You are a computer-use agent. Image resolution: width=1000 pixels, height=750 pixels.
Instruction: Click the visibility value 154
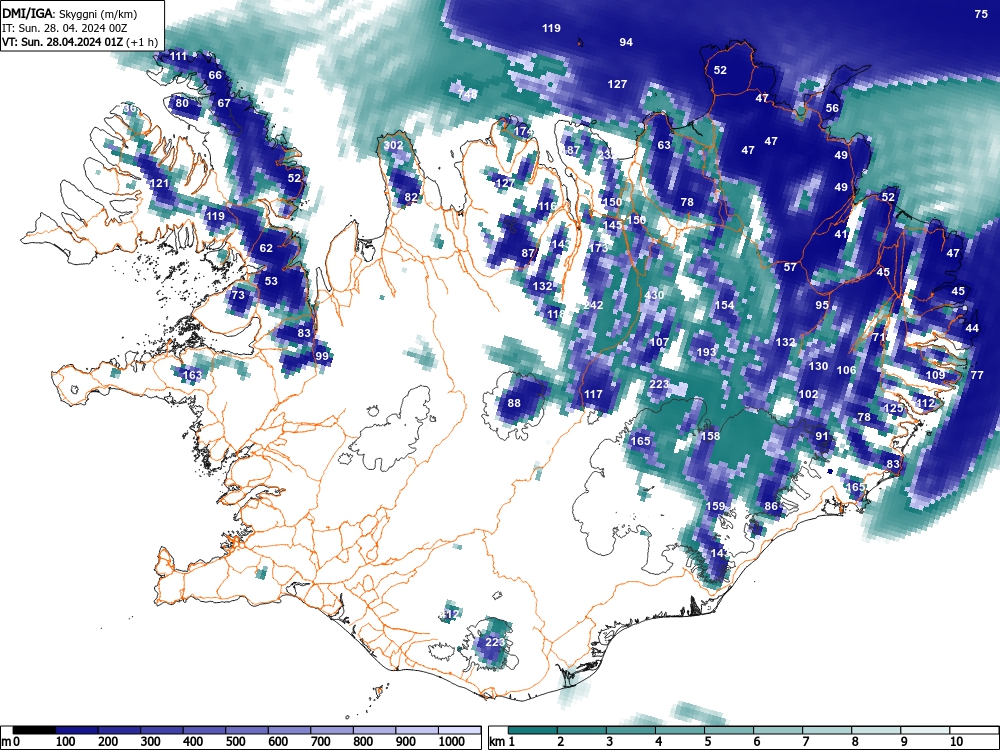[724, 305]
